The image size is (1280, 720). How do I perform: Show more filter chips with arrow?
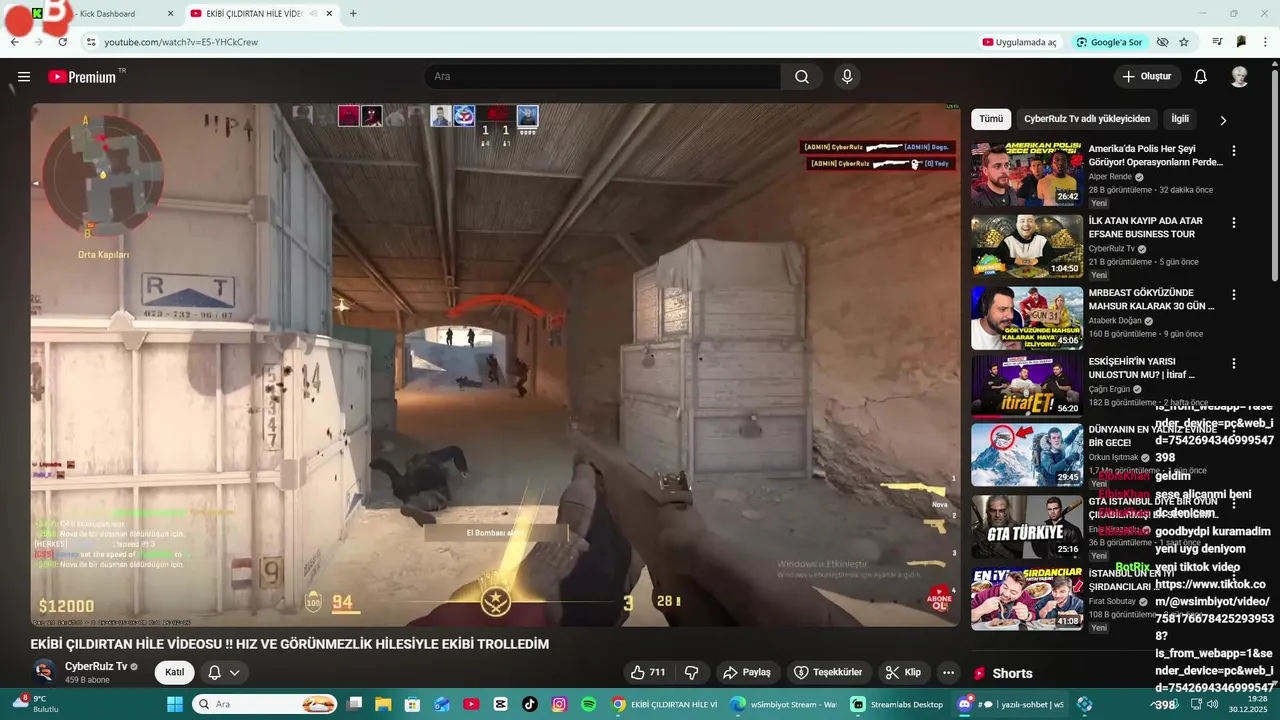tap(1223, 120)
